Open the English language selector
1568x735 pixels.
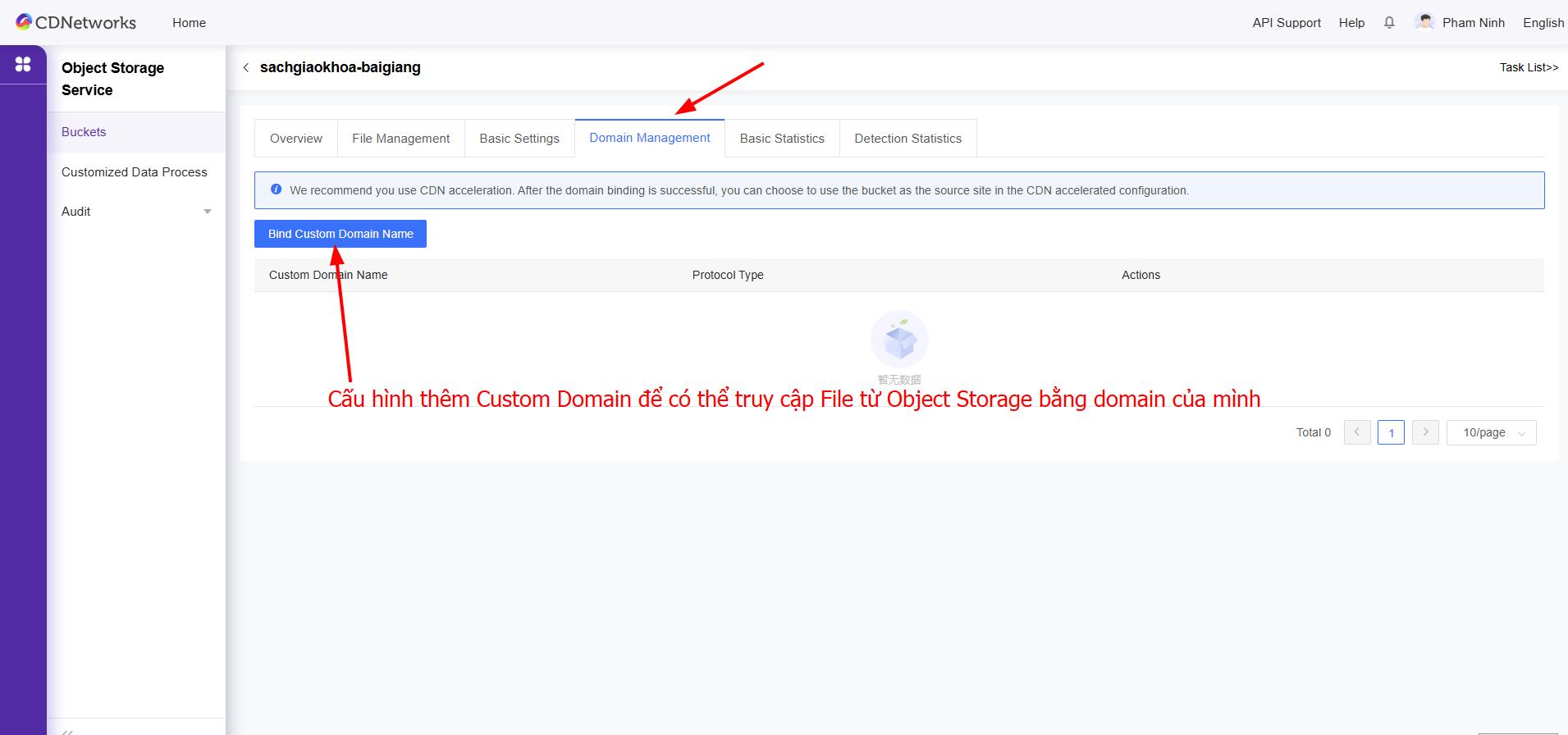(x=1543, y=23)
